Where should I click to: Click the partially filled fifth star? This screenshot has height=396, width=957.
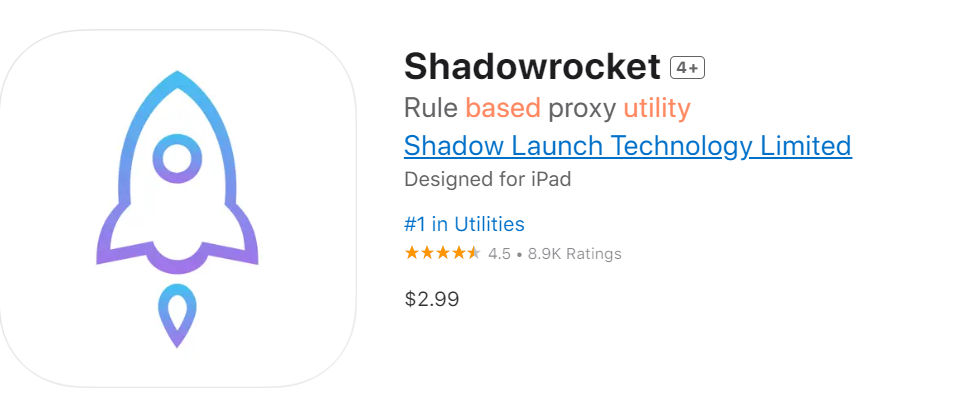[x=474, y=253]
